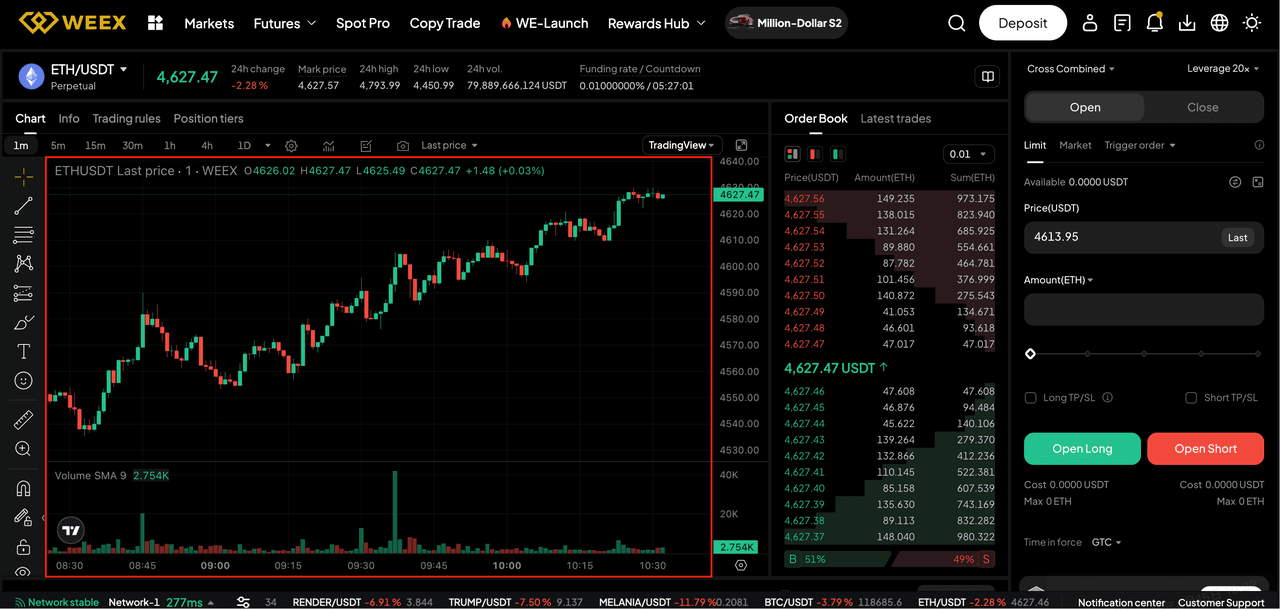Select the emoji drawing tool
The height and width of the screenshot is (609, 1280).
coord(22,380)
